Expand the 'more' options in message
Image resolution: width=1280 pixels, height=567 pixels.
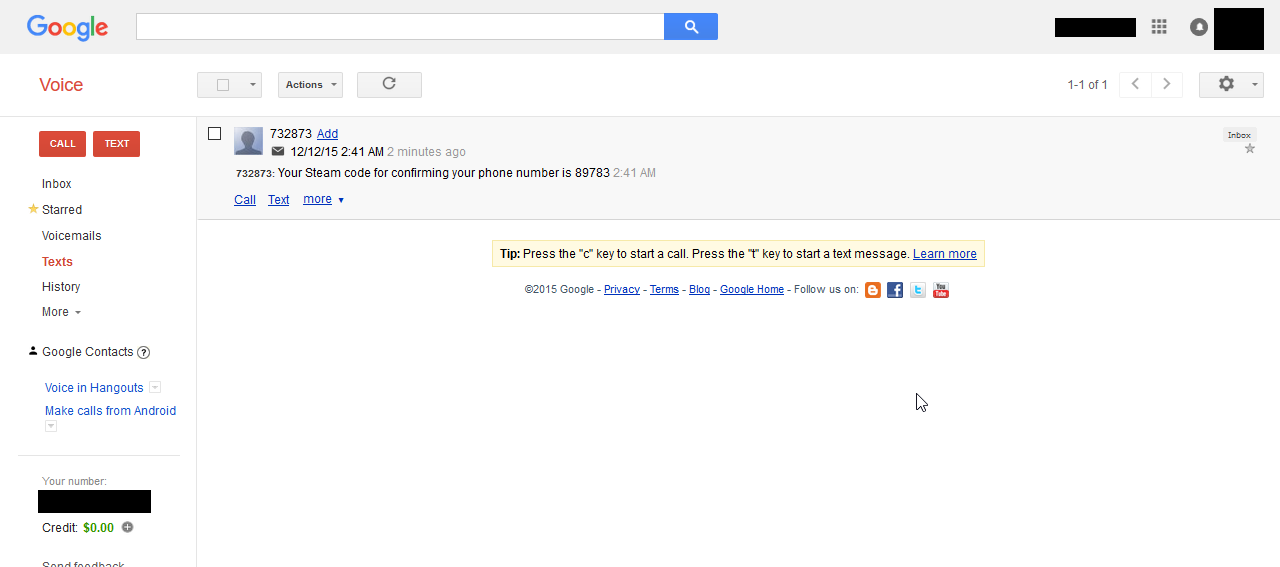[x=323, y=199]
